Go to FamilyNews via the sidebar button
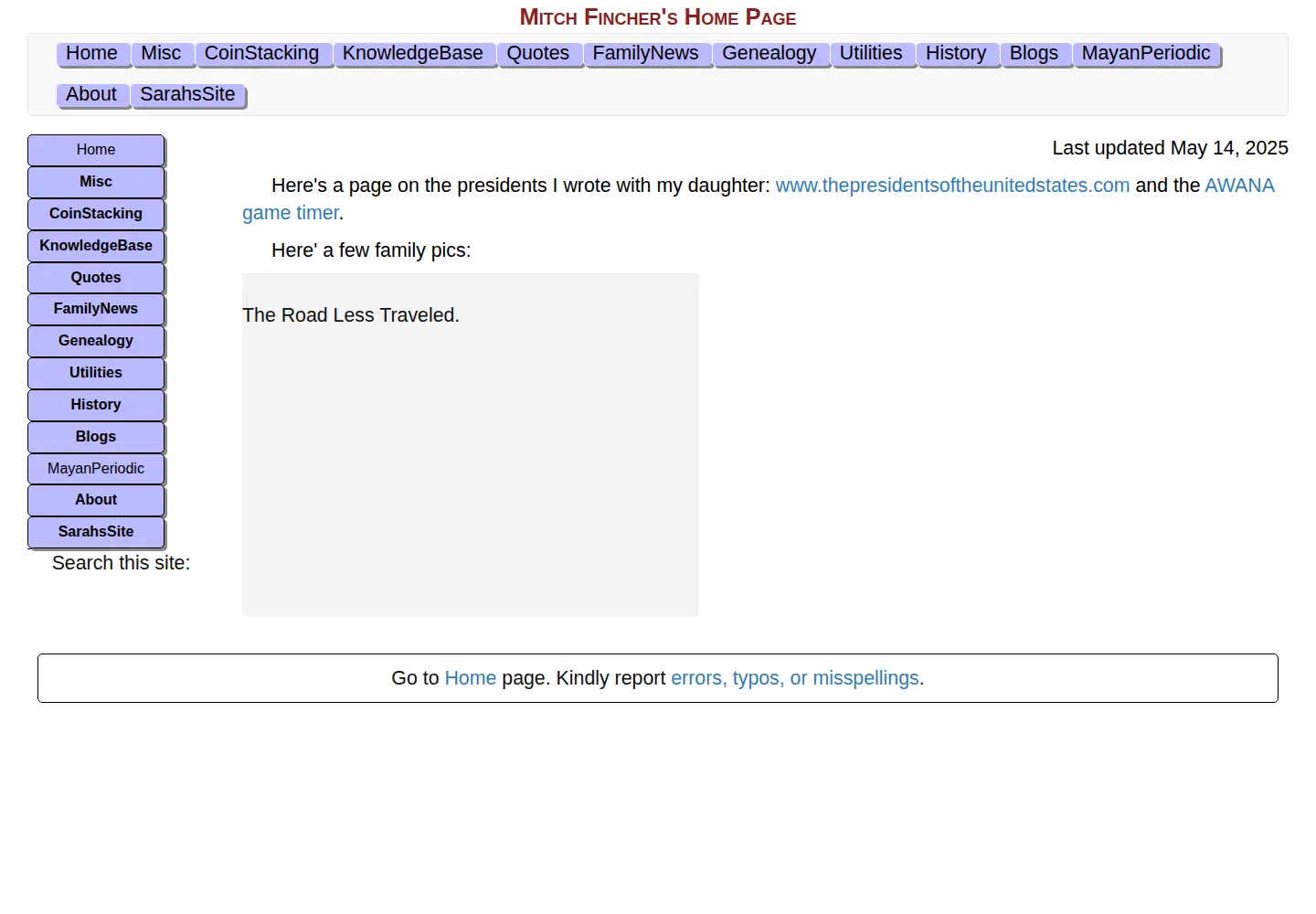 (96, 309)
